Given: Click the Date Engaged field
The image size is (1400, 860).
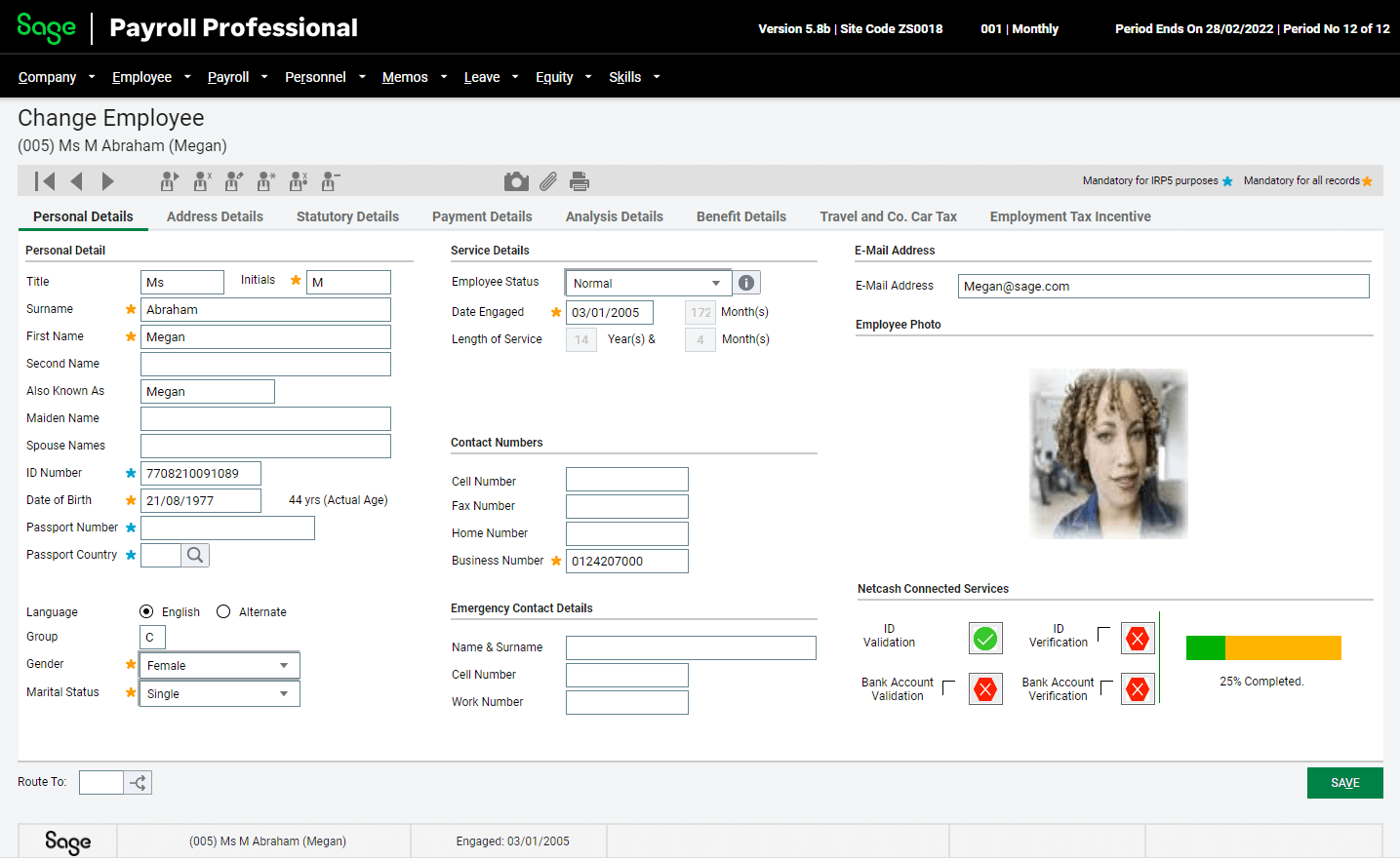Looking at the screenshot, I should (610, 313).
